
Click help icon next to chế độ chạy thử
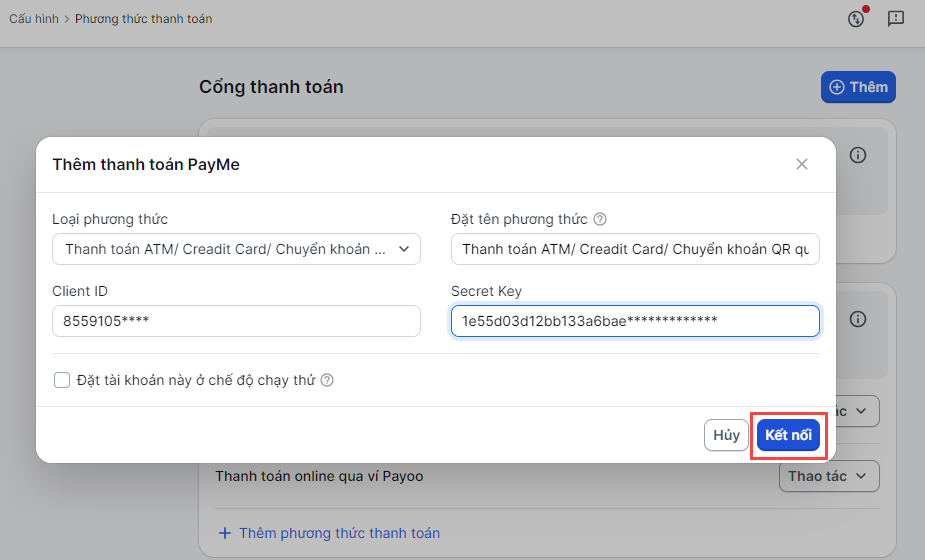pos(326,380)
